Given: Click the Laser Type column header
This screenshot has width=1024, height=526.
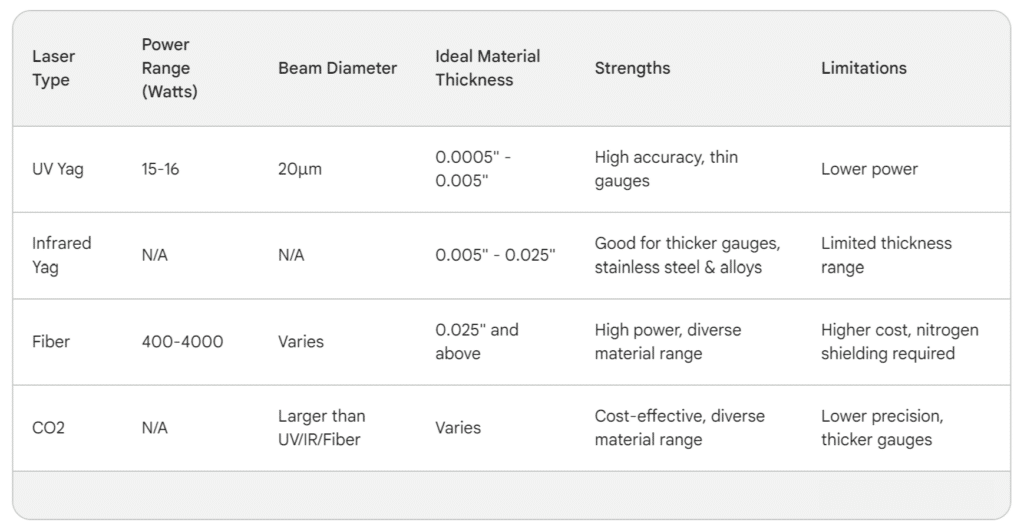Looking at the screenshot, I should (53, 68).
